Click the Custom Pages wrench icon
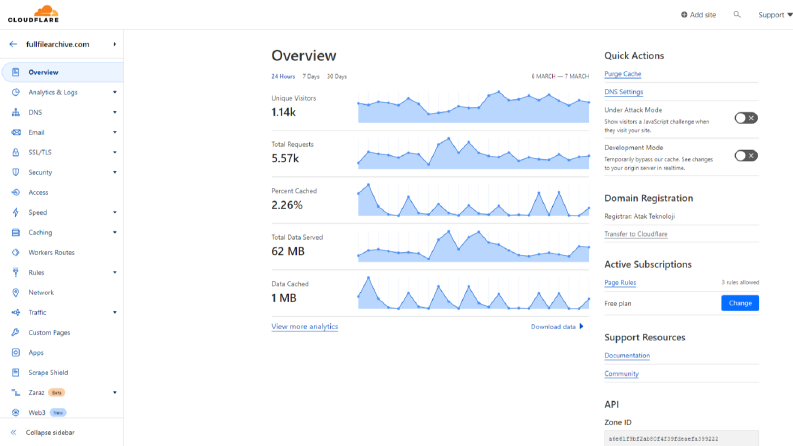The image size is (793, 446). pyautogui.click(x=16, y=332)
